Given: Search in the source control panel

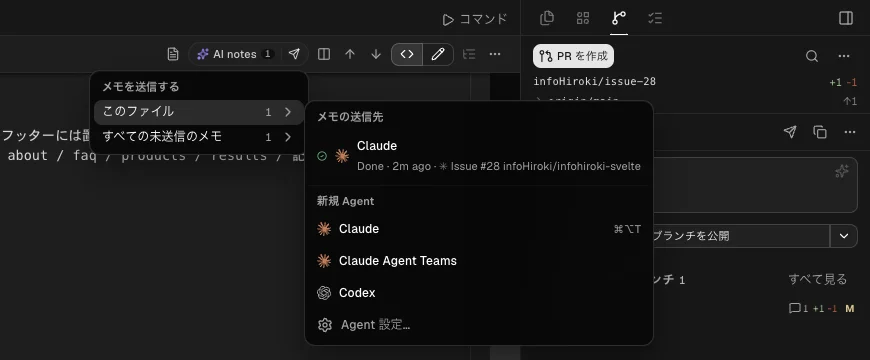Looking at the screenshot, I should click(x=812, y=56).
